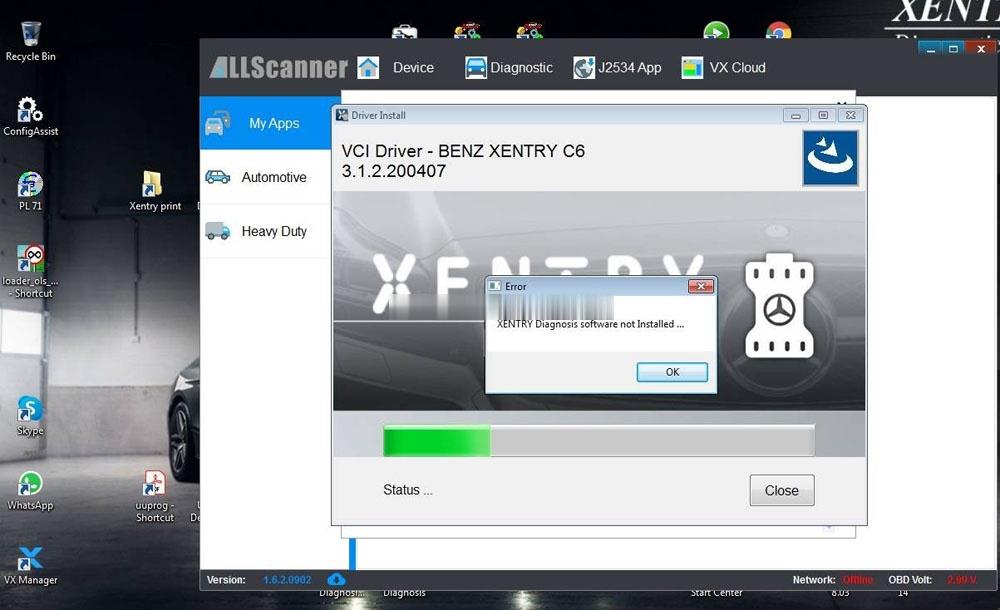The width and height of the screenshot is (1000, 610).
Task: Click the blue update arrow icon in Driver Install
Action: pyautogui.click(x=830, y=158)
